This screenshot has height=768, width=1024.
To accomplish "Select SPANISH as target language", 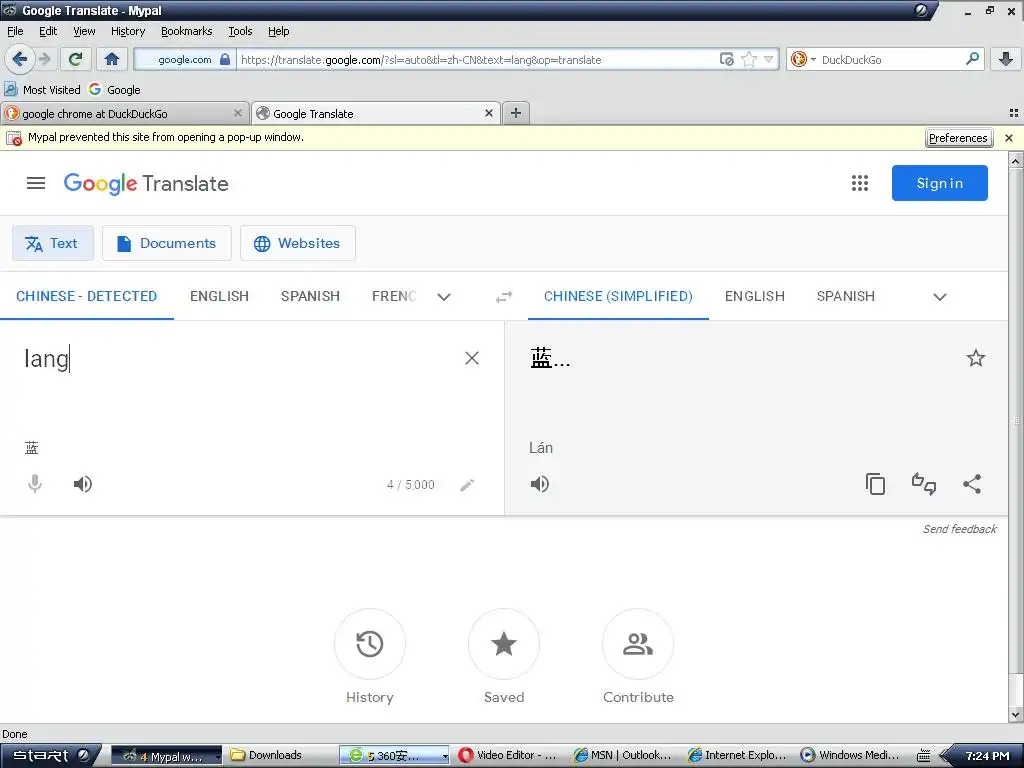I will click(x=846, y=296).
